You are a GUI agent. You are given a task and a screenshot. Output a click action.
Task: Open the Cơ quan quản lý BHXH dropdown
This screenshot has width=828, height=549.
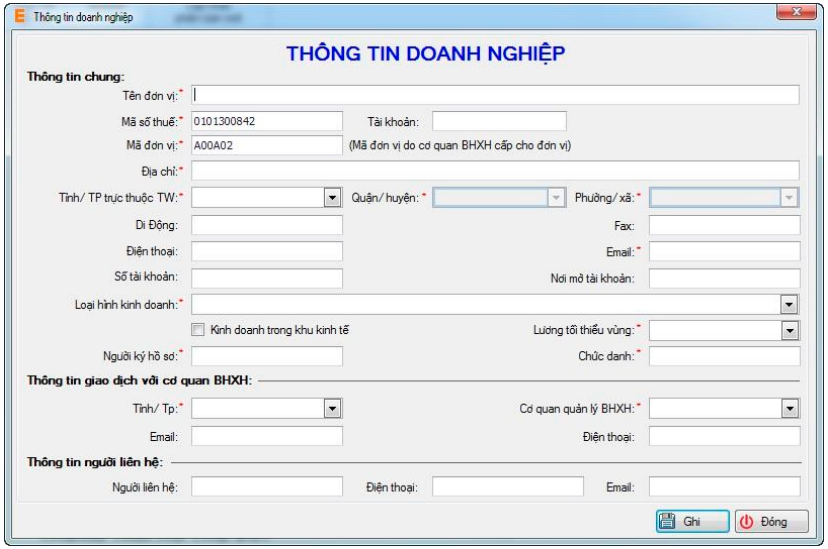tap(789, 408)
